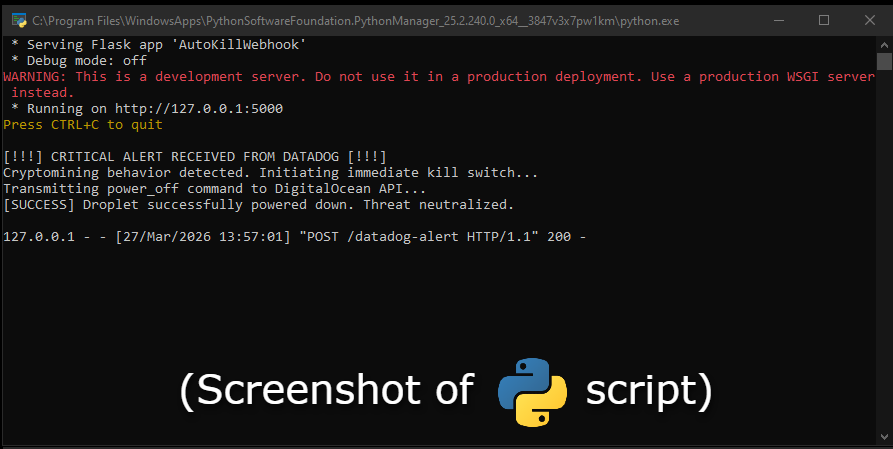Click the "CRITICAL ALERT RECEIVED FROM DATADOG" line

195,157
